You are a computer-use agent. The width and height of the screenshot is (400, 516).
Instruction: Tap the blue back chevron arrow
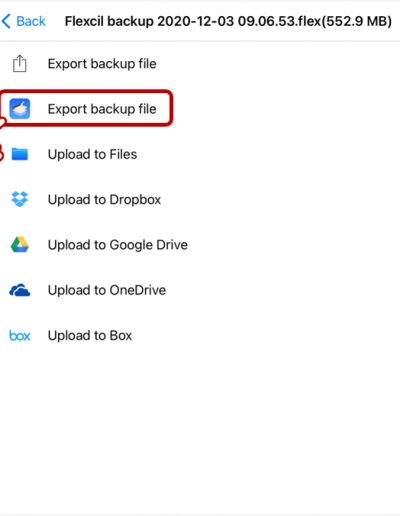click(x=6, y=21)
